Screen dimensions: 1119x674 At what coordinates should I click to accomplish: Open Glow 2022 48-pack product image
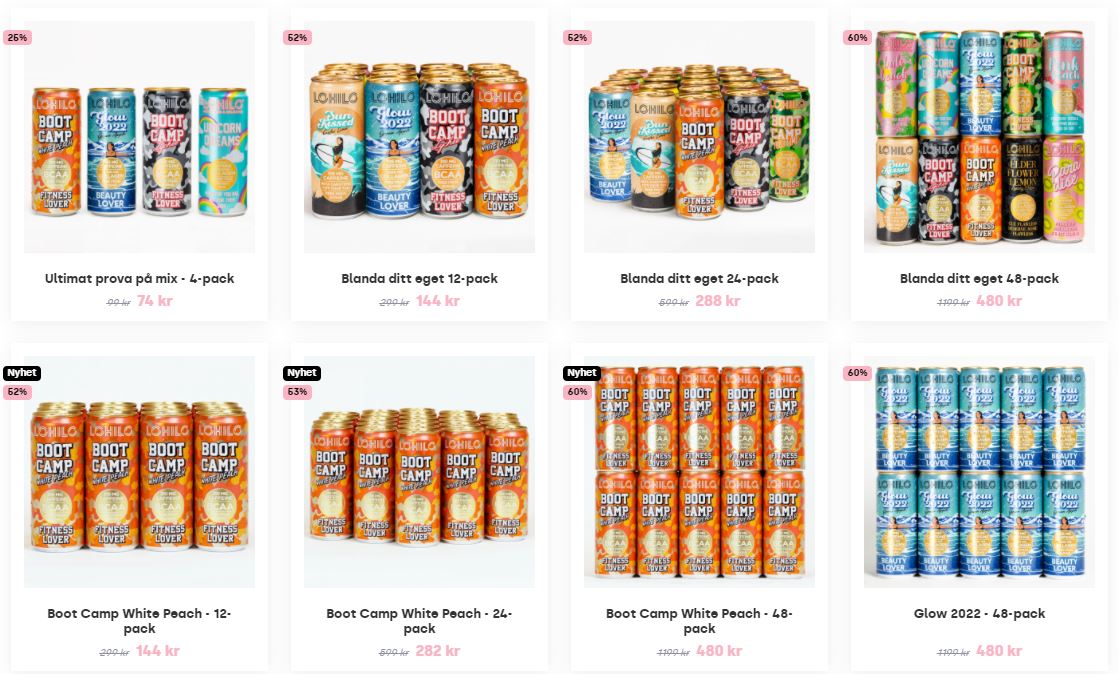(979, 472)
